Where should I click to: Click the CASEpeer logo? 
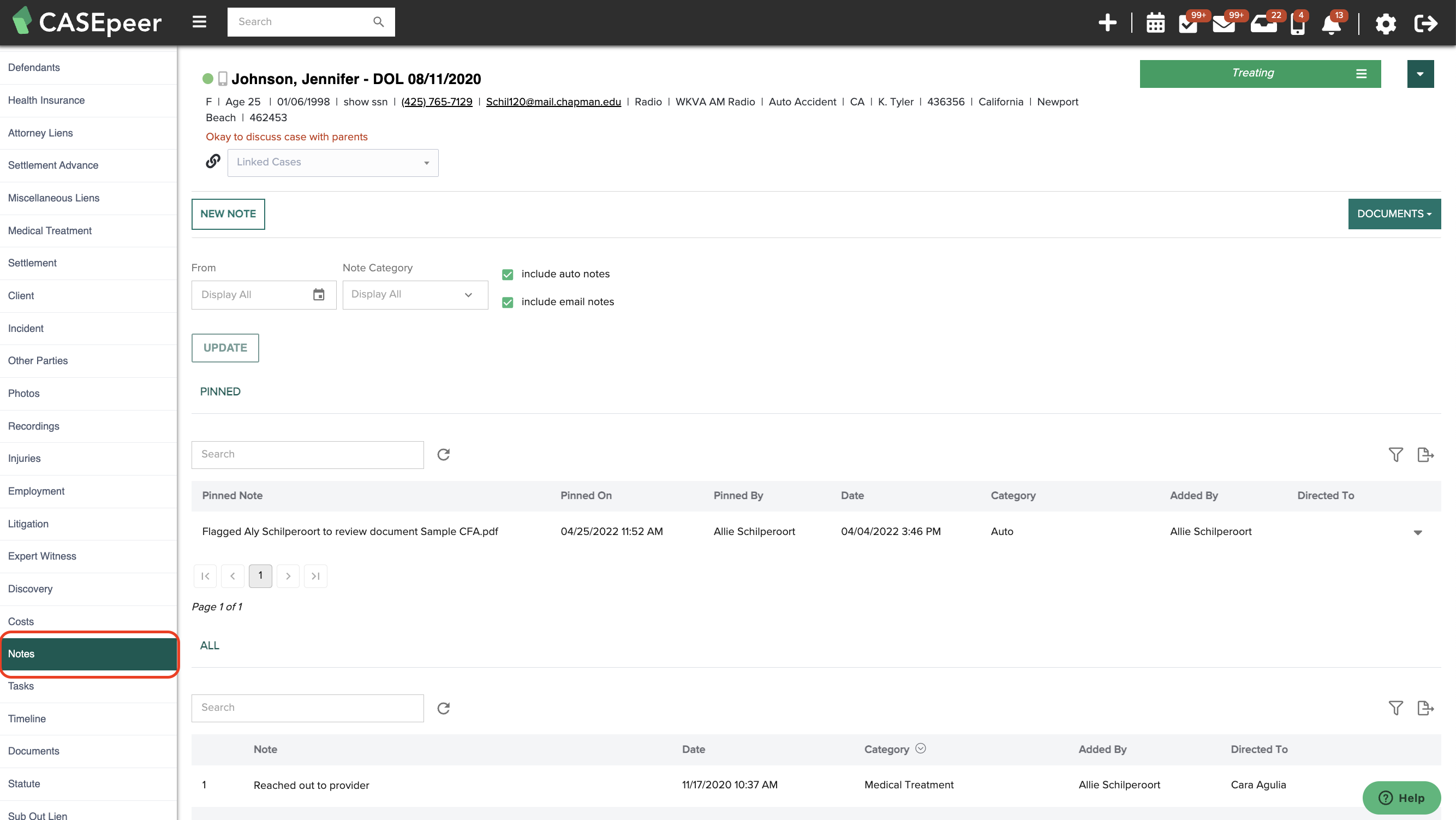pyautogui.click(x=87, y=21)
